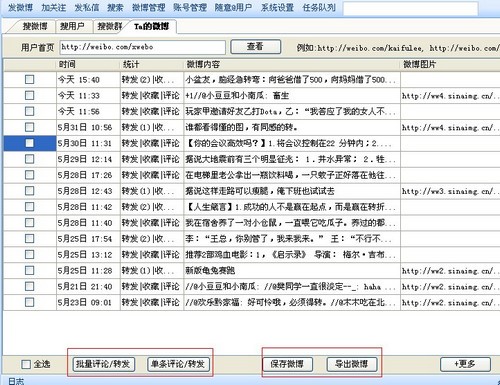The width and height of the screenshot is (500, 385).
Task: Select the post 据说大地震前有三个明显征兆
Action: pyautogui.click(x=292, y=159)
